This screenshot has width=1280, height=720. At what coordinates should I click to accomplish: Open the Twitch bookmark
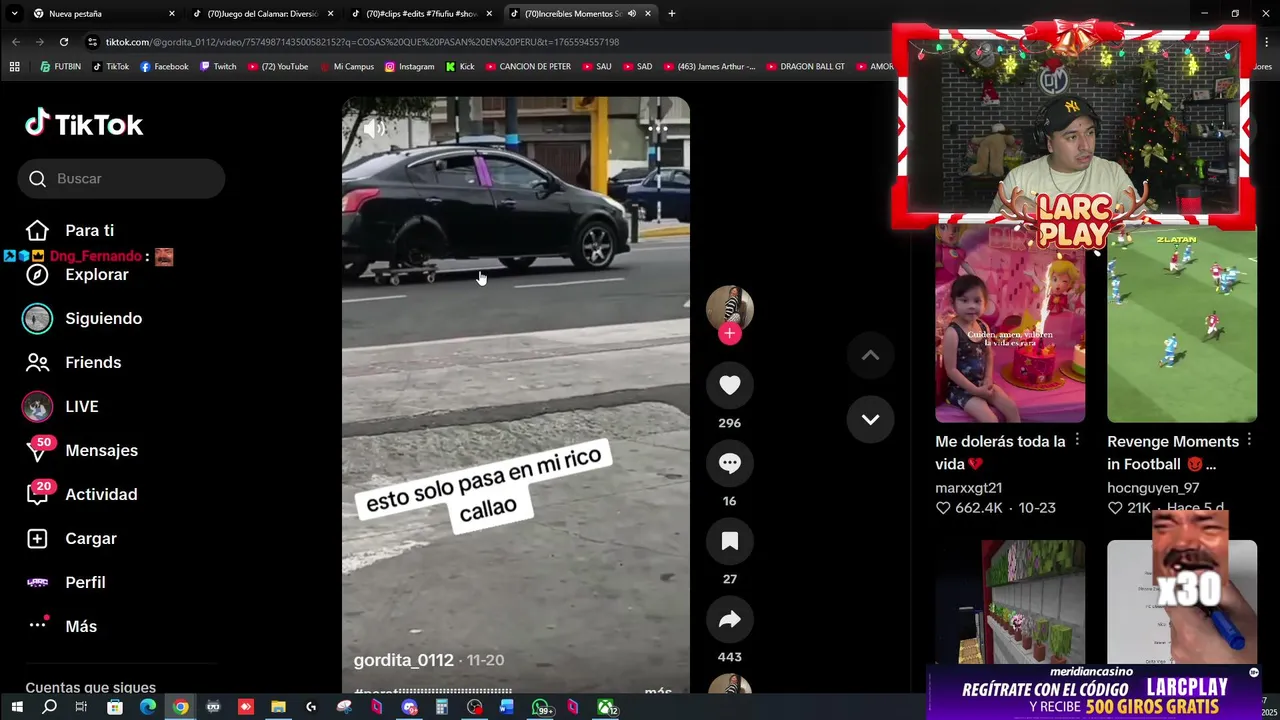[x=218, y=67]
